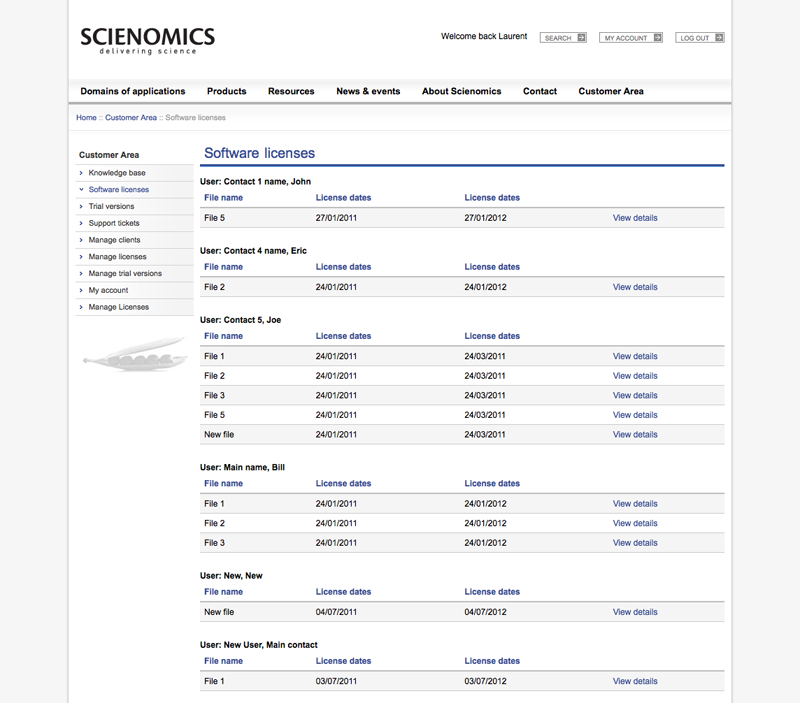Click File name header under Contact 5, Joe

point(223,336)
